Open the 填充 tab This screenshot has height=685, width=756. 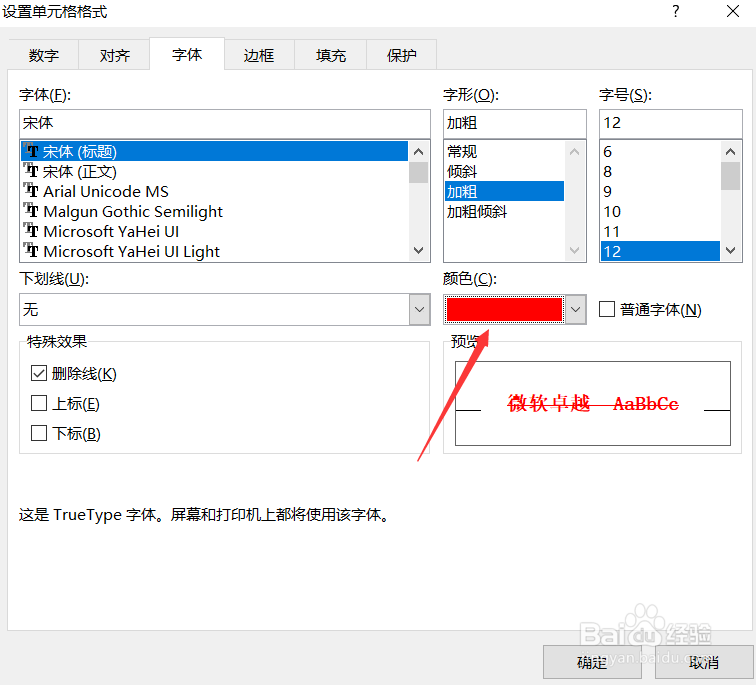tap(331, 55)
